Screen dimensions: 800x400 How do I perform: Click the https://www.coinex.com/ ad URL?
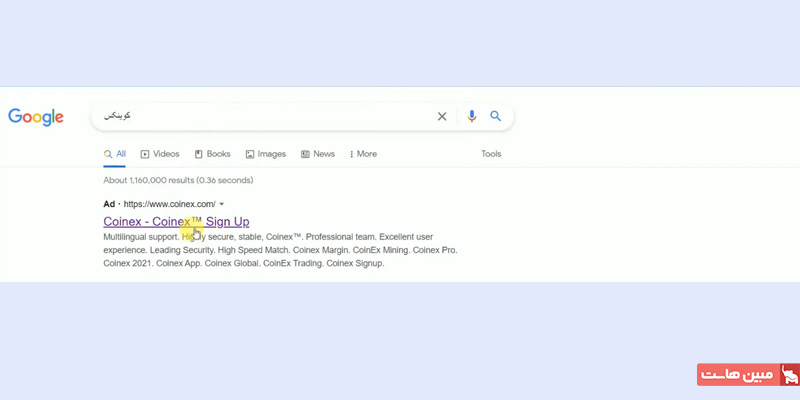[x=169, y=204]
